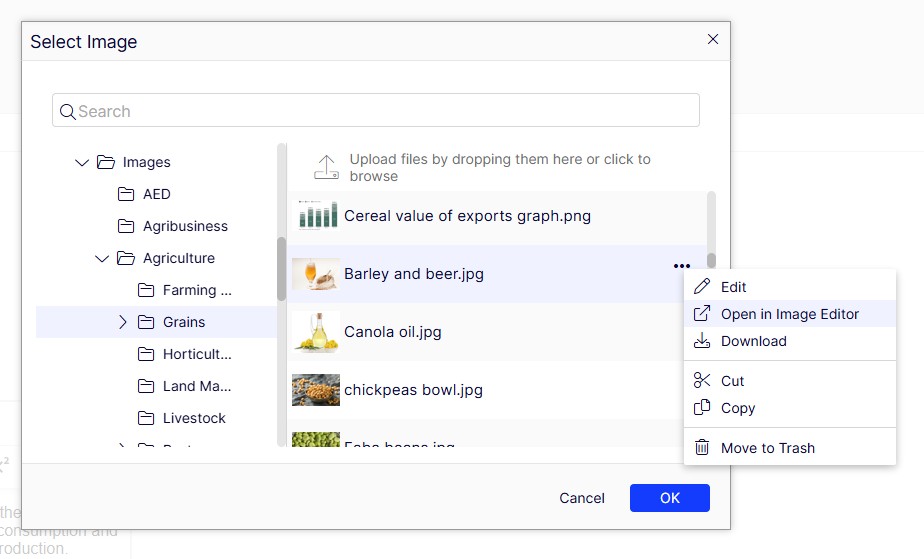
Task: Select the Canola oil.jpg thumbnail
Action: (315, 332)
